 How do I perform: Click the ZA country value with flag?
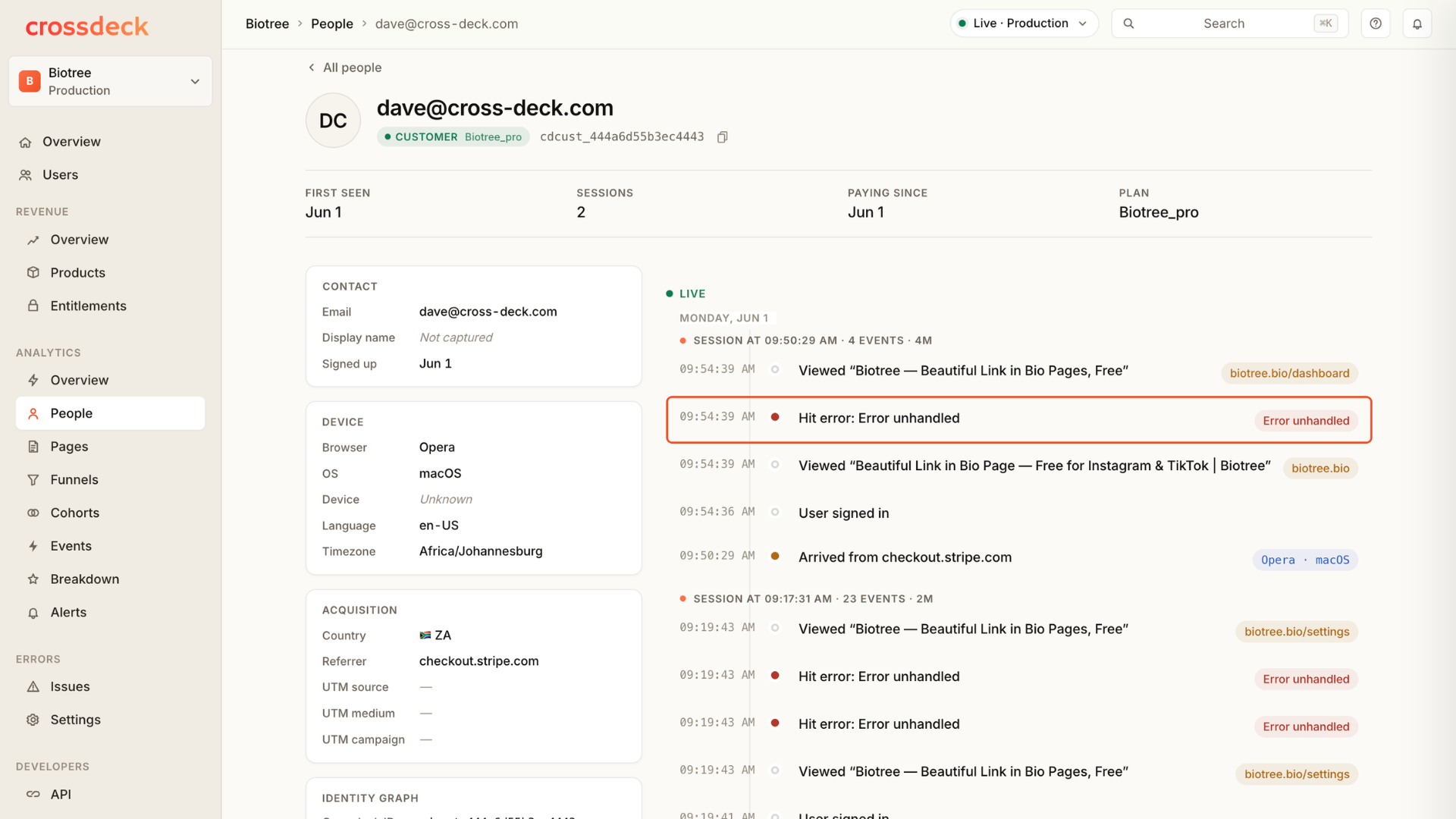435,635
